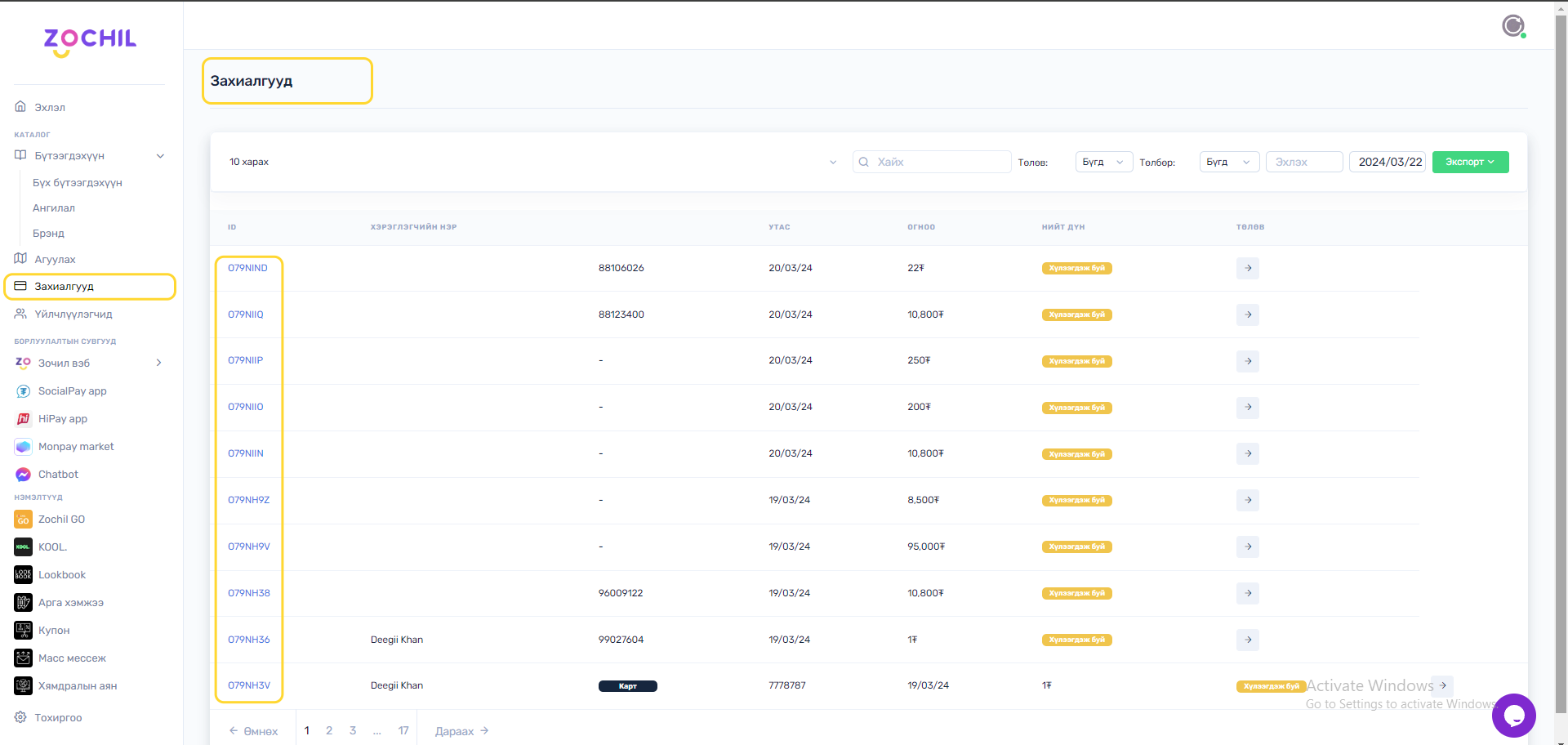1568x745 pixels.
Task: Open arrow for order 079NIND
Action: point(1247,269)
